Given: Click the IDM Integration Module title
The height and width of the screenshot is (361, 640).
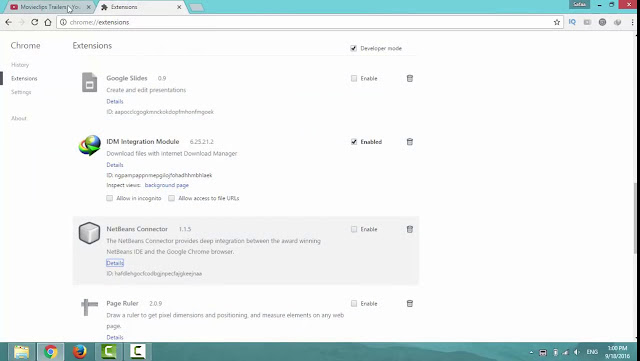Looking at the screenshot, I should [143, 142].
